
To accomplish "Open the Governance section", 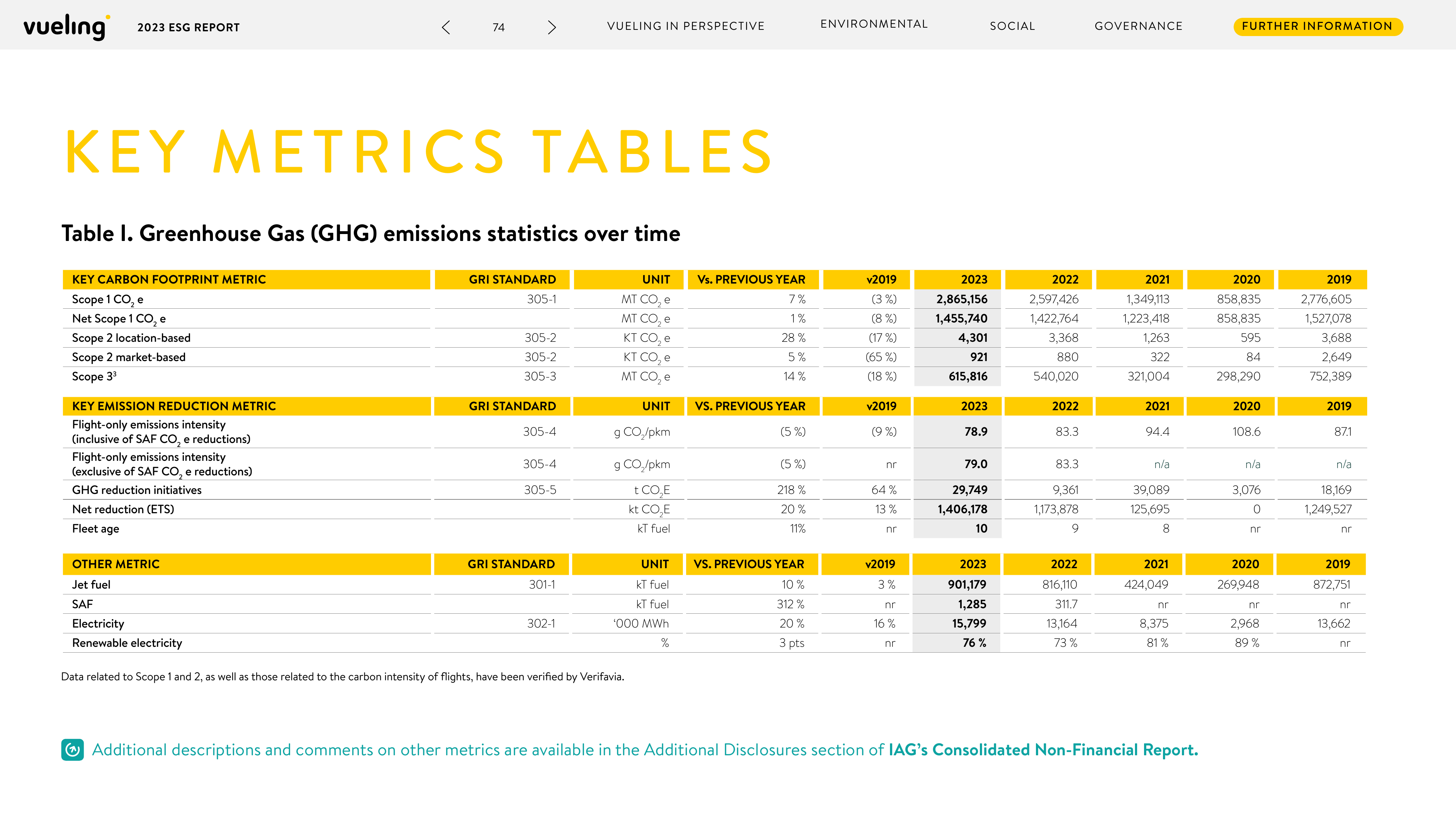I will [1138, 26].
